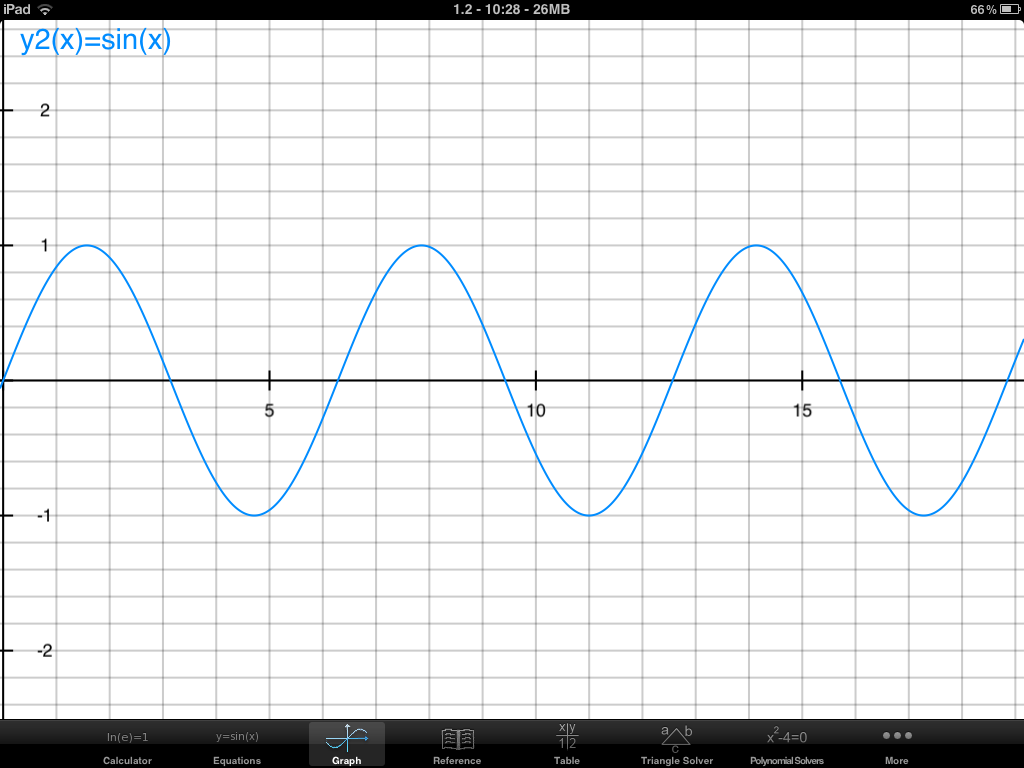Click the x-axis tick label 5
The image size is (1024, 768).
point(269,410)
